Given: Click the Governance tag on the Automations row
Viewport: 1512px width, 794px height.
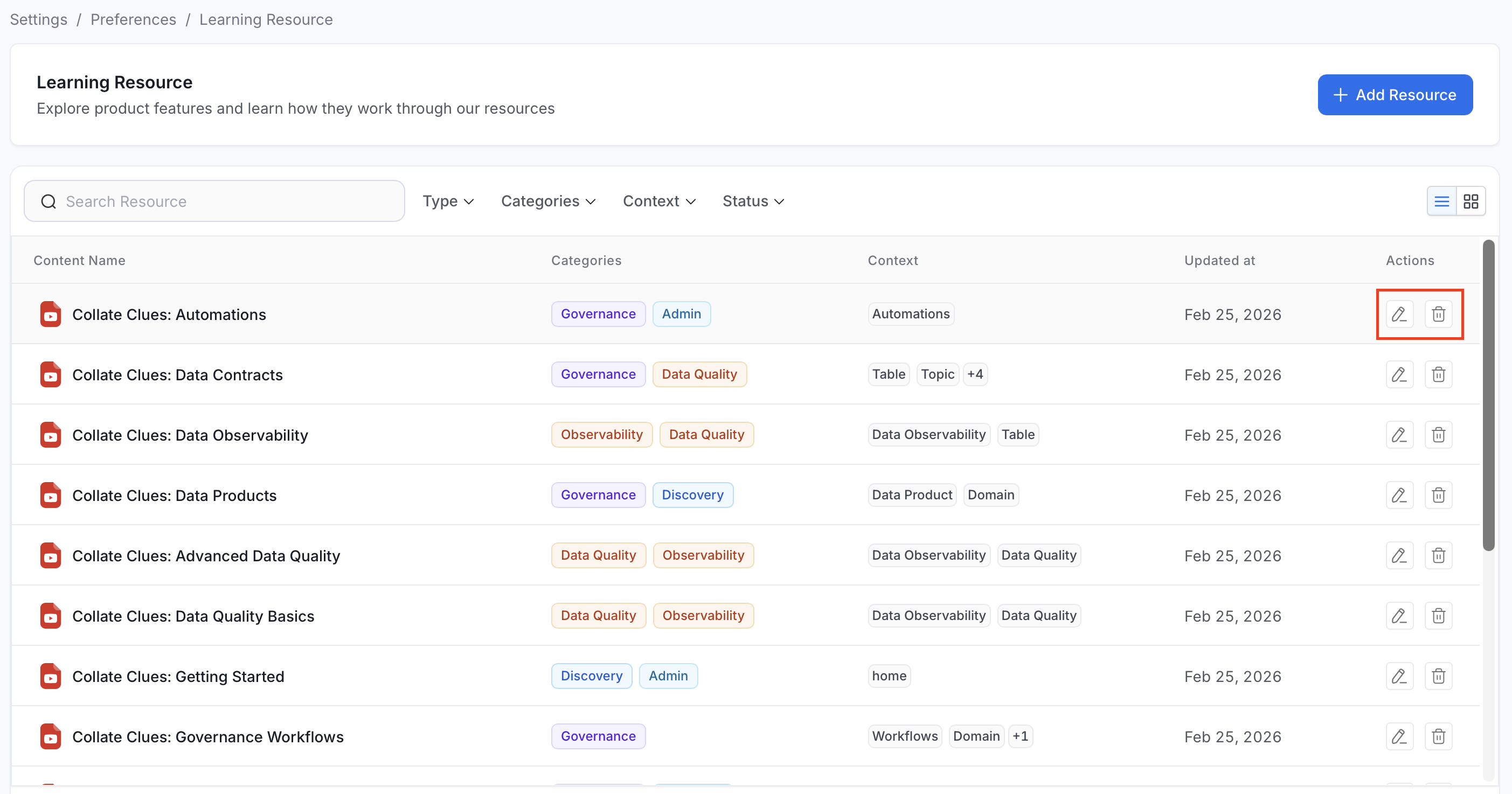Looking at the screenshot, I should point(598,314).
